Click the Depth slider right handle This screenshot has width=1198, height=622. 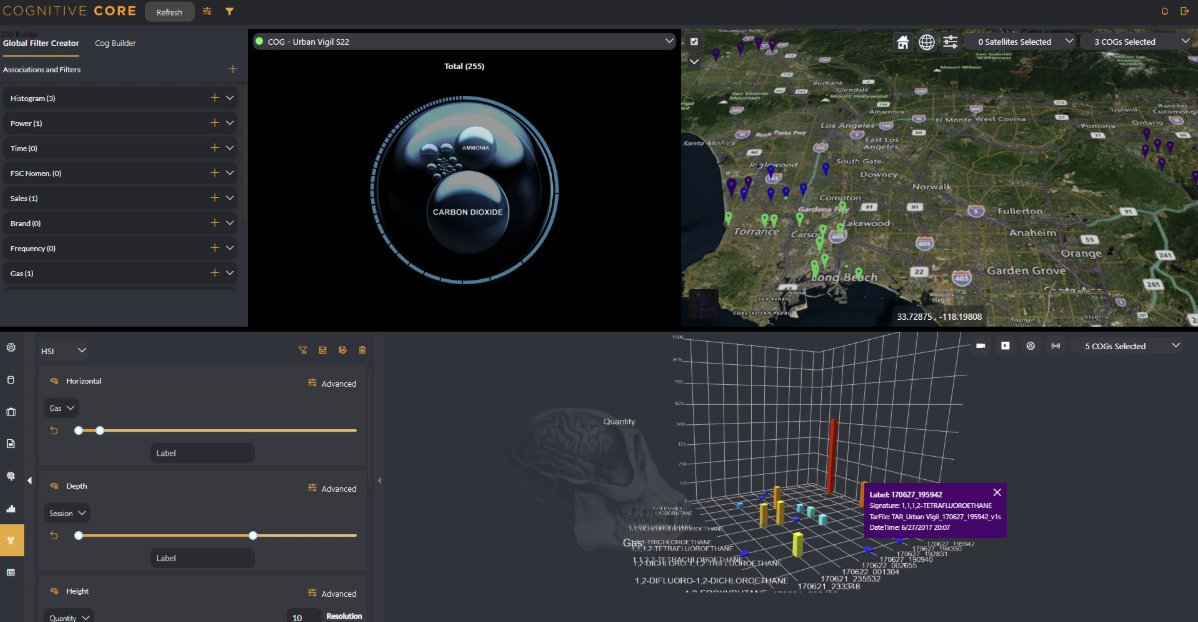coord(253,536)
